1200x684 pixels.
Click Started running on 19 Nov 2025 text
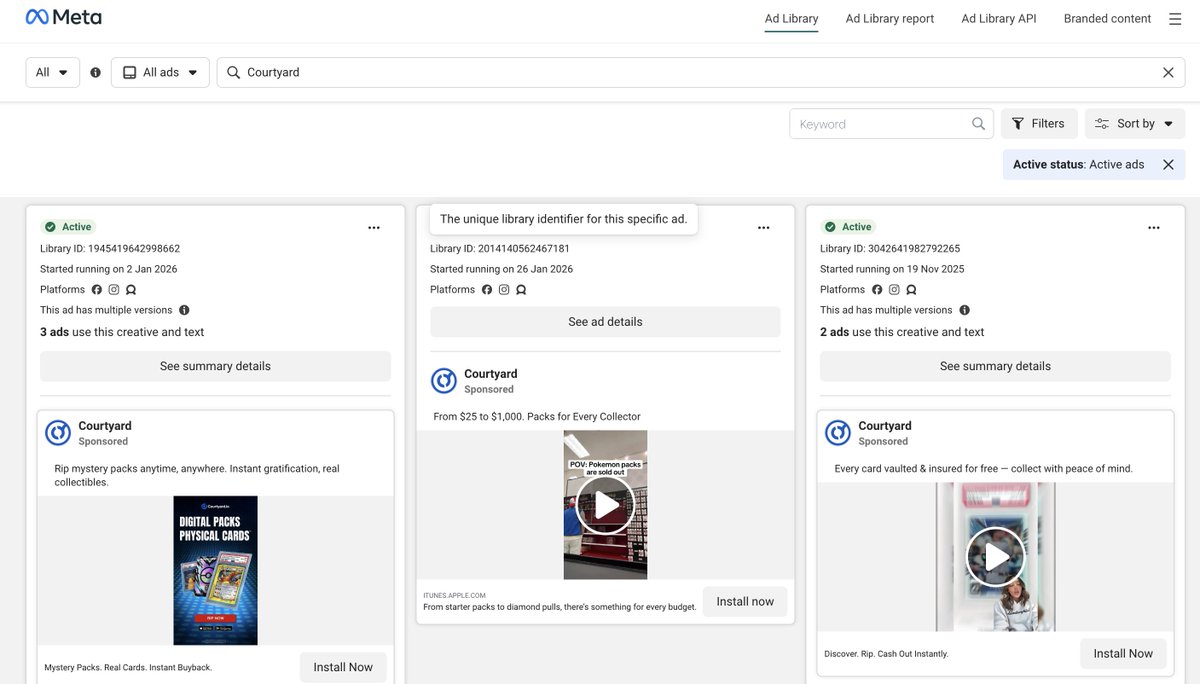pyautogui.click(x=892, y=269)
